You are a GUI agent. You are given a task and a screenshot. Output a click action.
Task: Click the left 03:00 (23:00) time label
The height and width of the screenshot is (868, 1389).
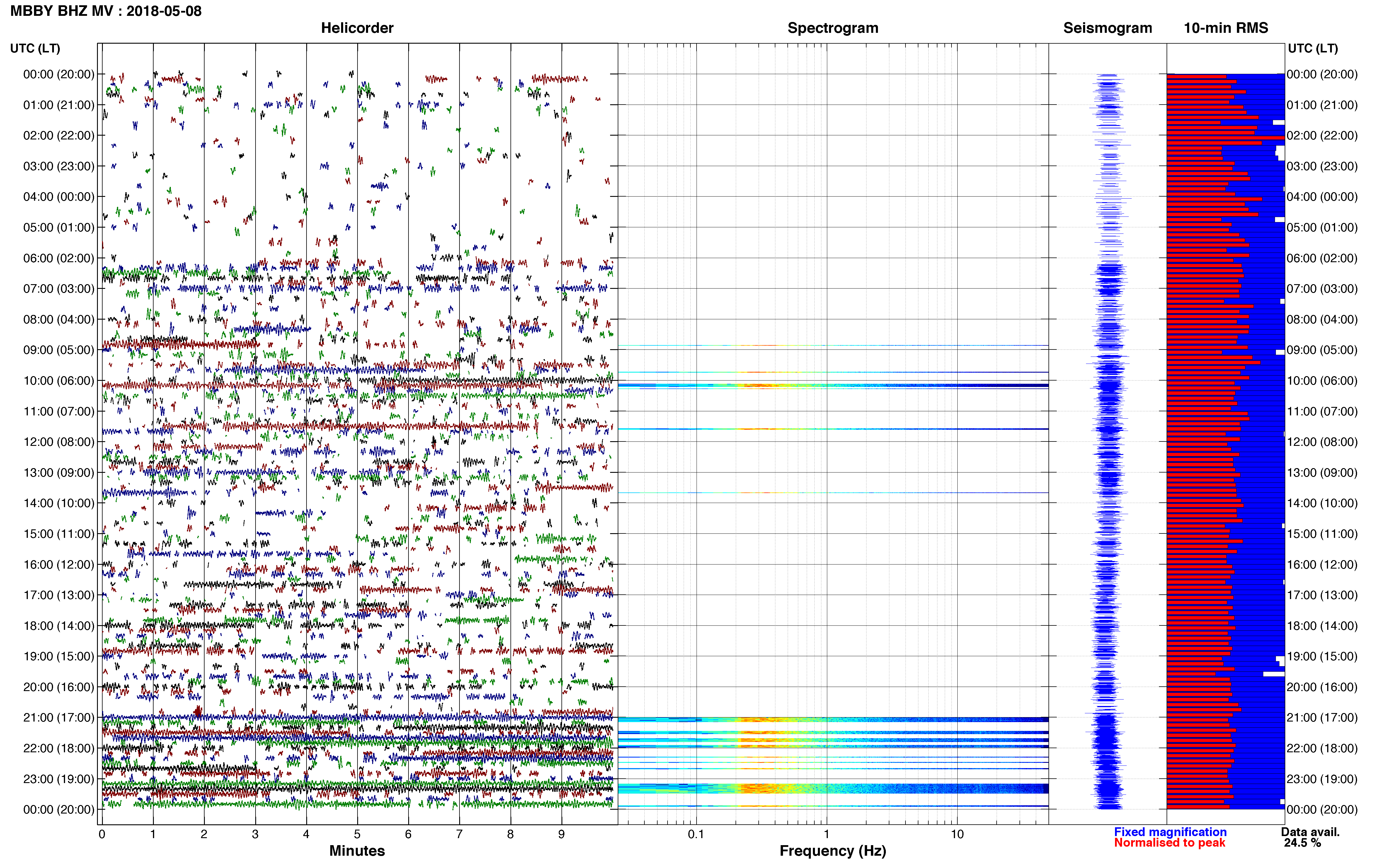59,166
